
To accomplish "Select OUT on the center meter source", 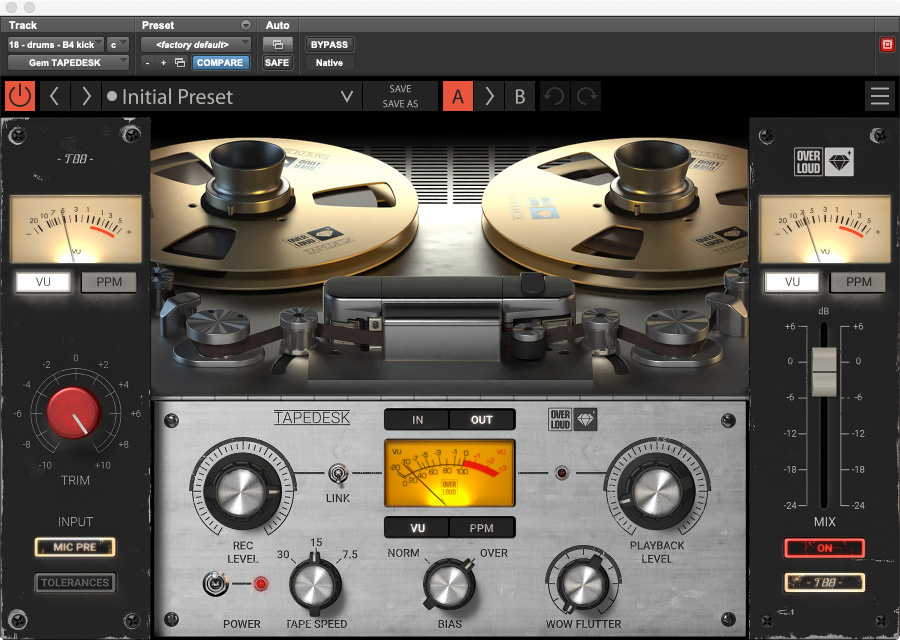I will (482, 420).
